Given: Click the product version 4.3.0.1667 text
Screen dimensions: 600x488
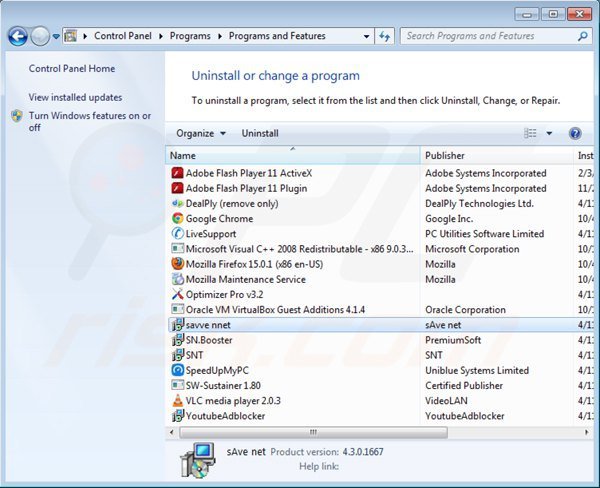Looking at the screenshot, I should [x=363, y=452].
